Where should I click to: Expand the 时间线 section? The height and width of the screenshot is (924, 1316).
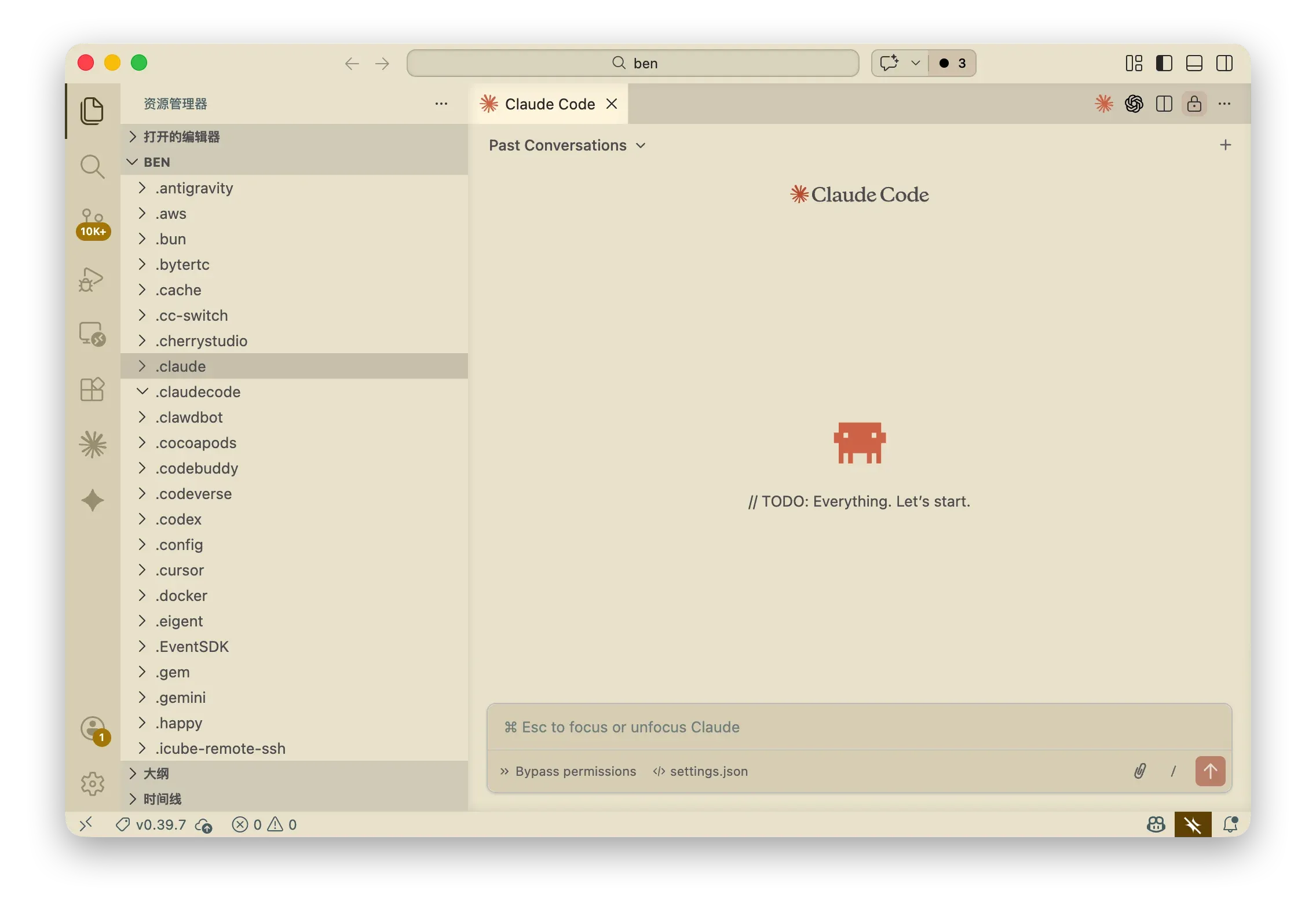tap(294, 799)
